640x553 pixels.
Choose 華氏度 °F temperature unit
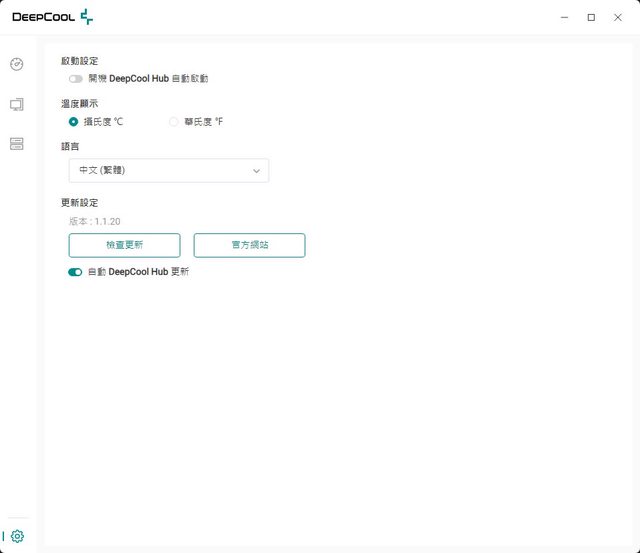tap(174, 122)
